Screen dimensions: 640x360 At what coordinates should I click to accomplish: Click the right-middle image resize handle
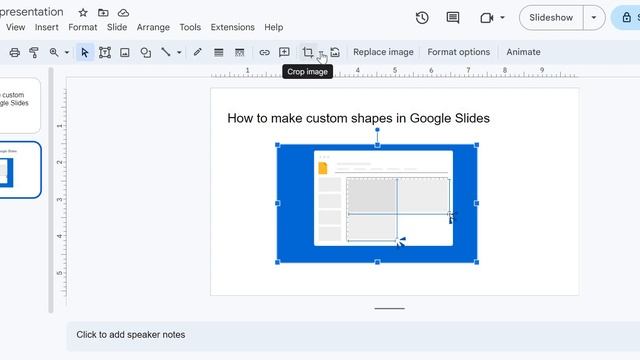tap(477, 203)
